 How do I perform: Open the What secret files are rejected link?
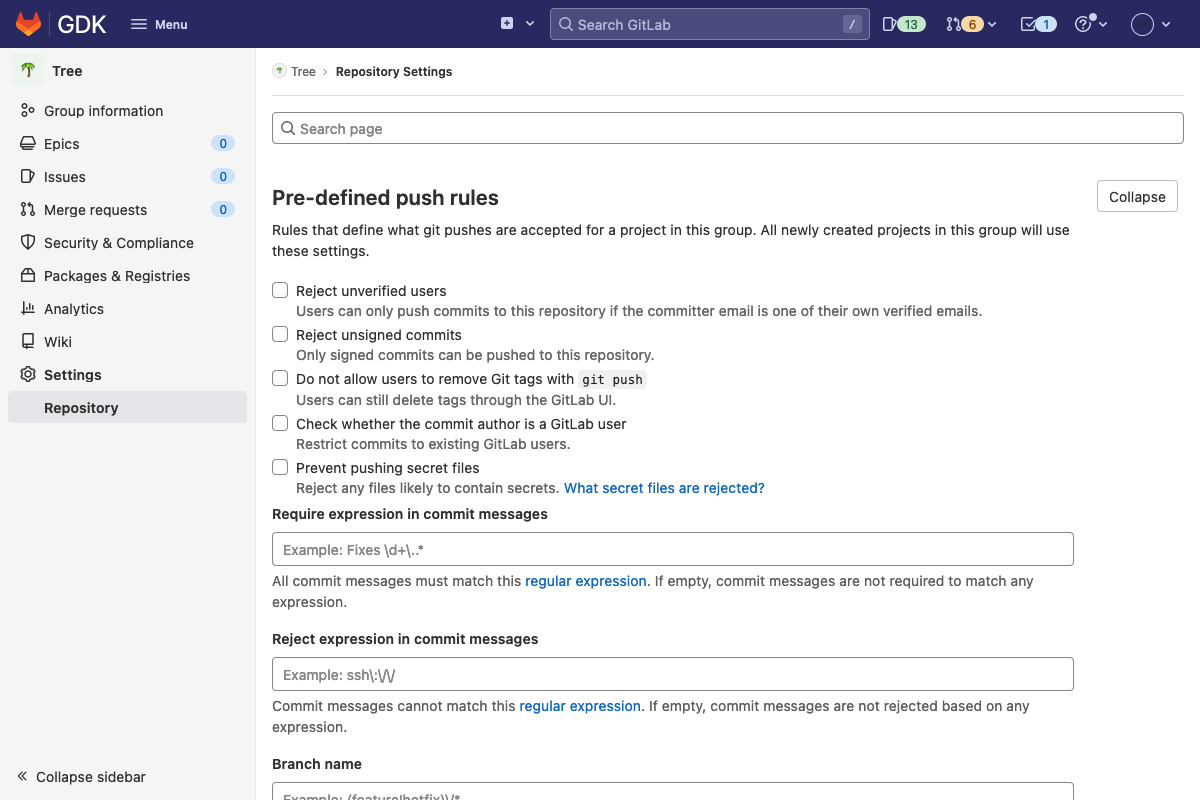pos(663,488)
